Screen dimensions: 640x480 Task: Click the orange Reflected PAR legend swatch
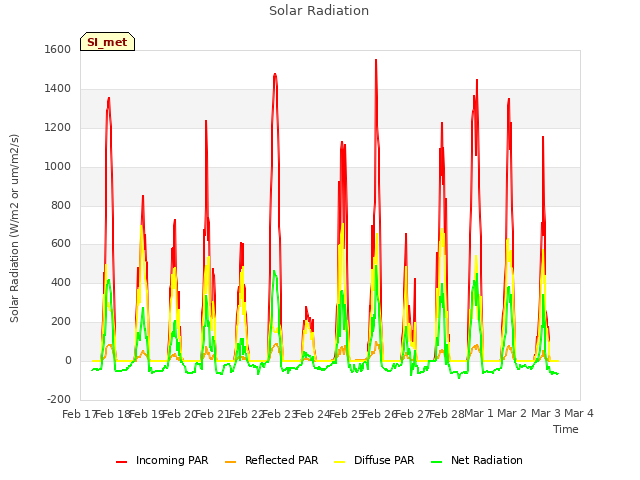(231, 461)
